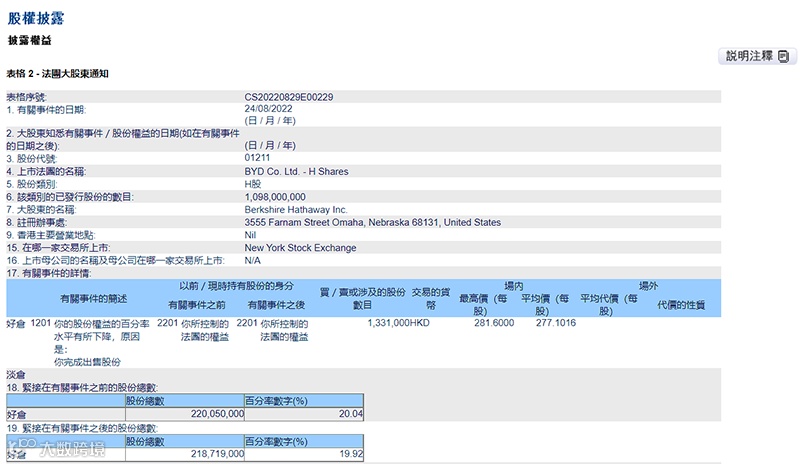Image resolution: width=800 pixels, height=464 pixels.
Task: Select the event date 24/08/2022
Action: pos(268,109)
